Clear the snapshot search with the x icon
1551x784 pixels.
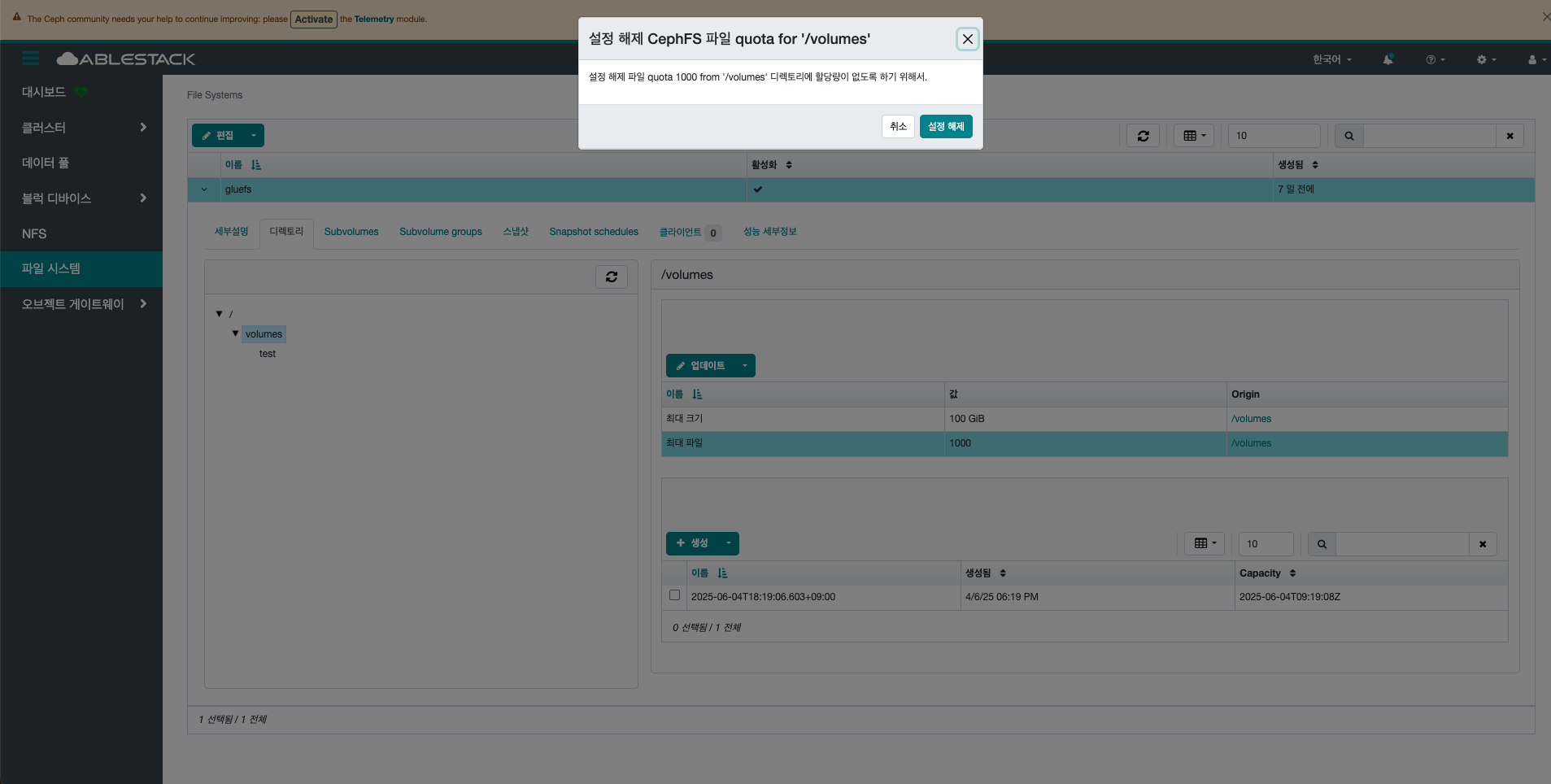coord(1483,544)
